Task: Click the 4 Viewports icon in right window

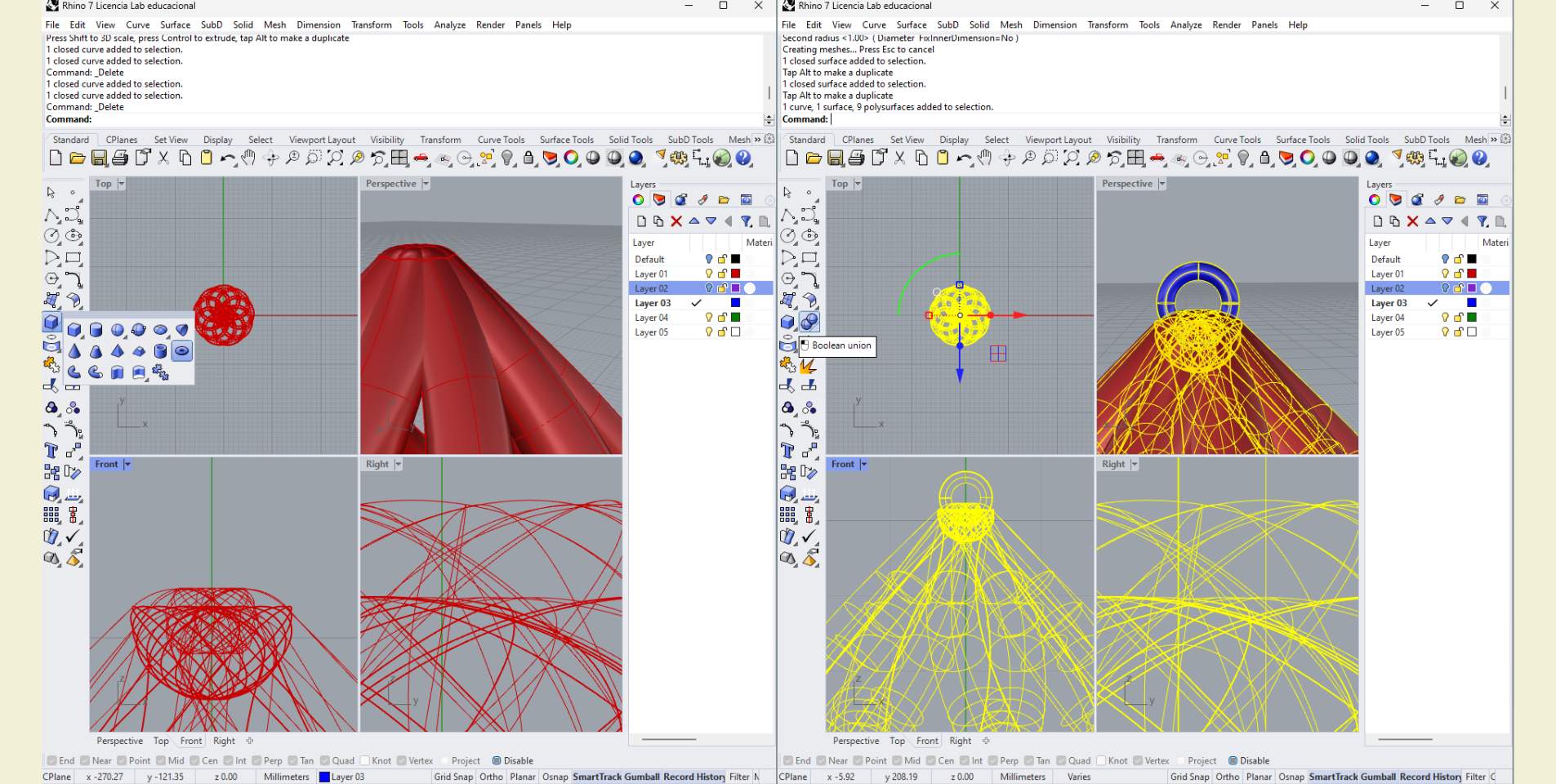Action: 1135,158
